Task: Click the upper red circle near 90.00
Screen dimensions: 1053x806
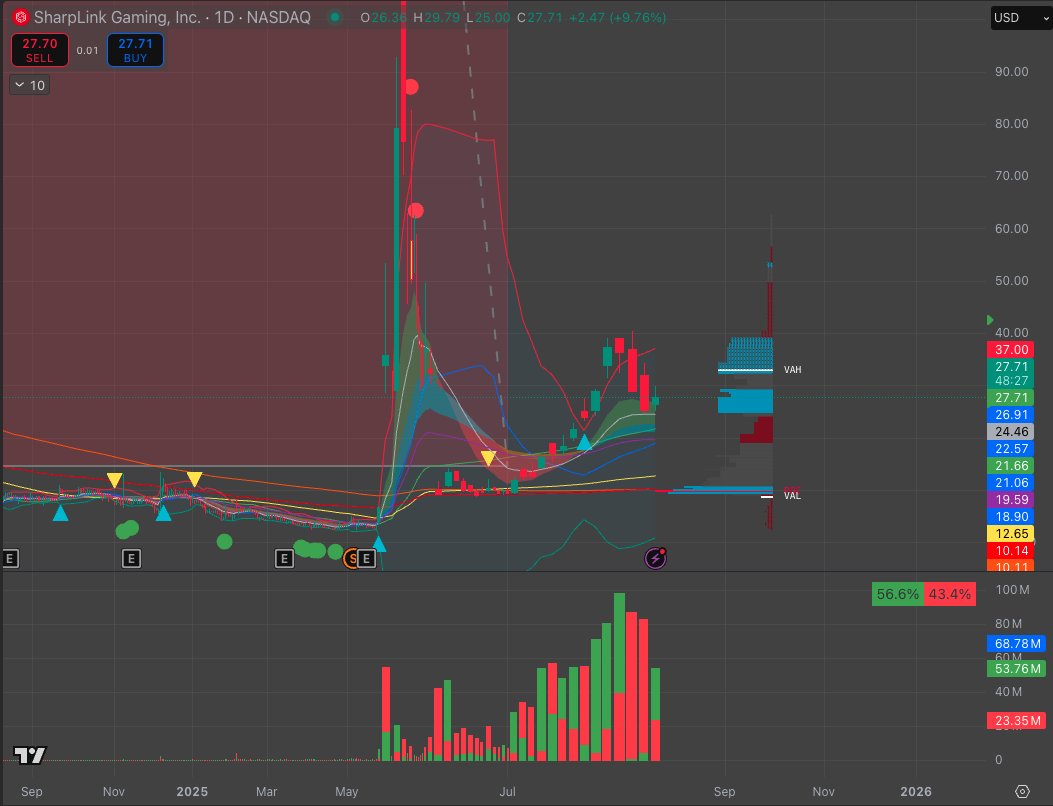Action: pos(411,87)
